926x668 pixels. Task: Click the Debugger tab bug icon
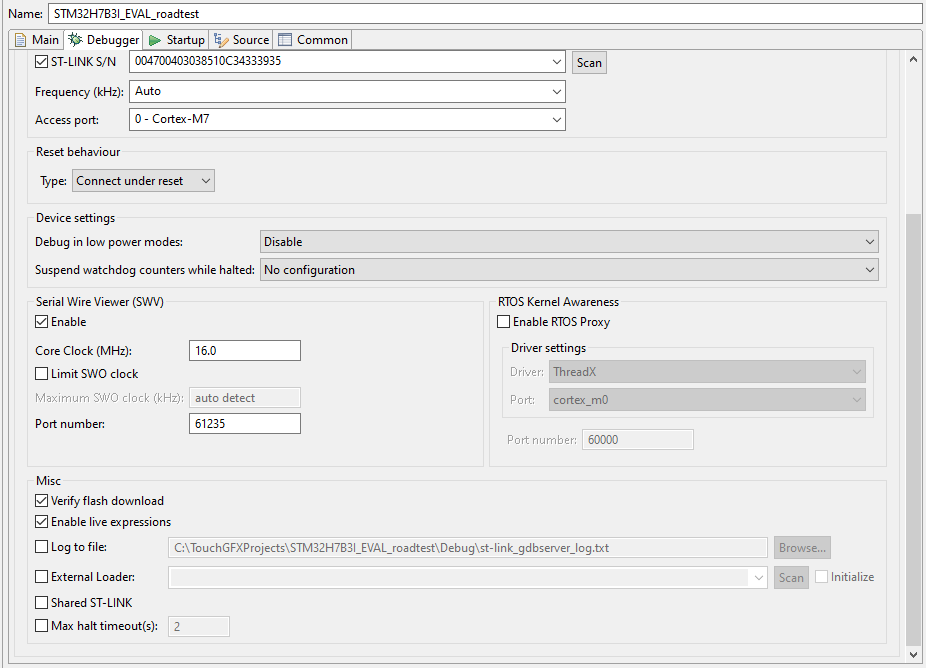click(75, 39)
